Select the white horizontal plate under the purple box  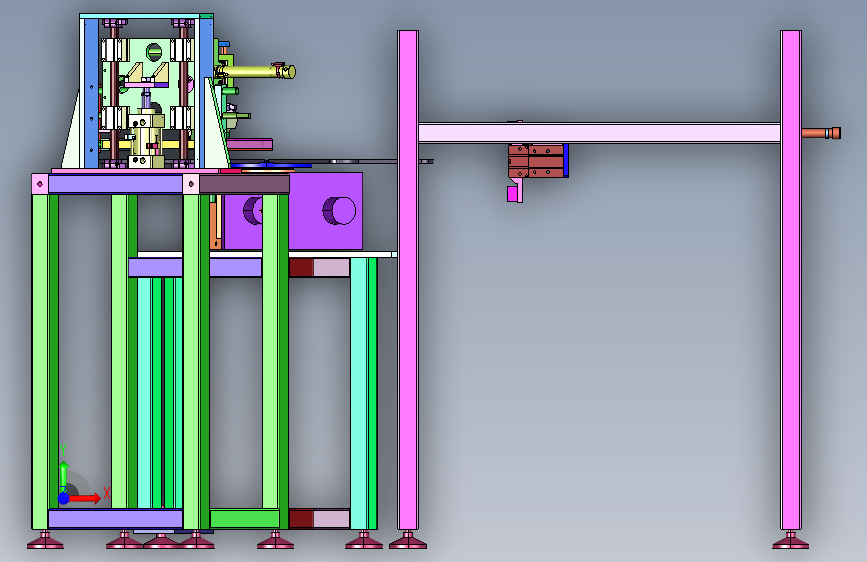(267, 254)
